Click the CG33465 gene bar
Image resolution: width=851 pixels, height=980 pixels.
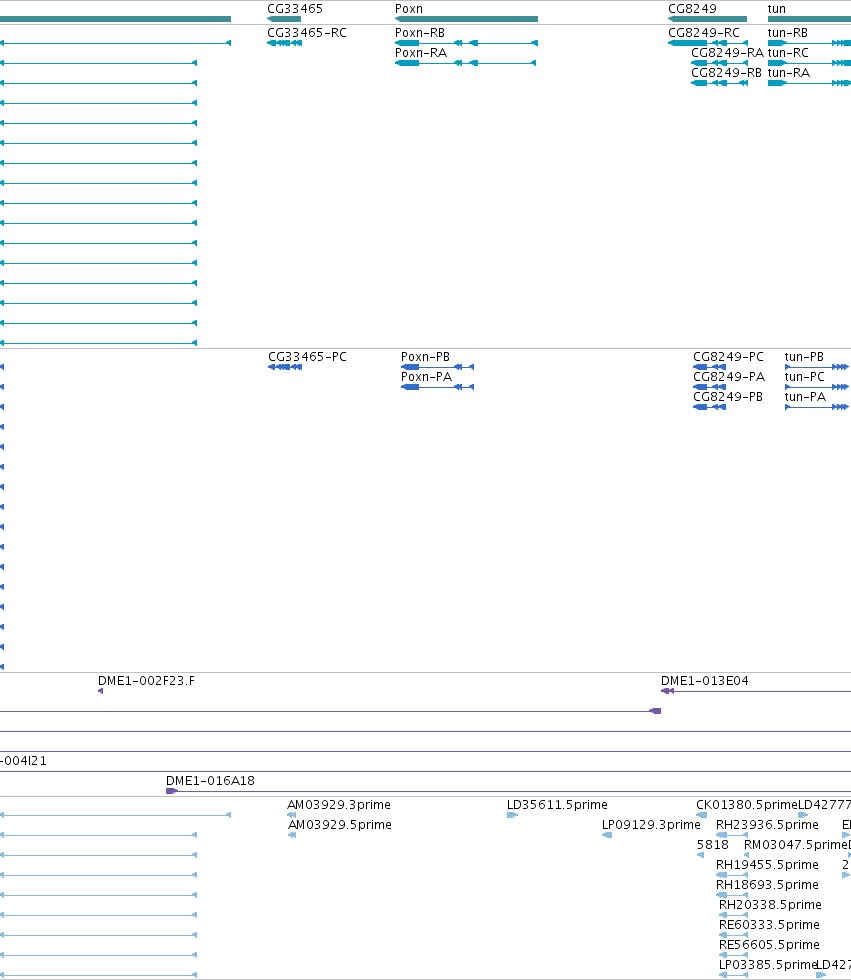pos(284,19)
